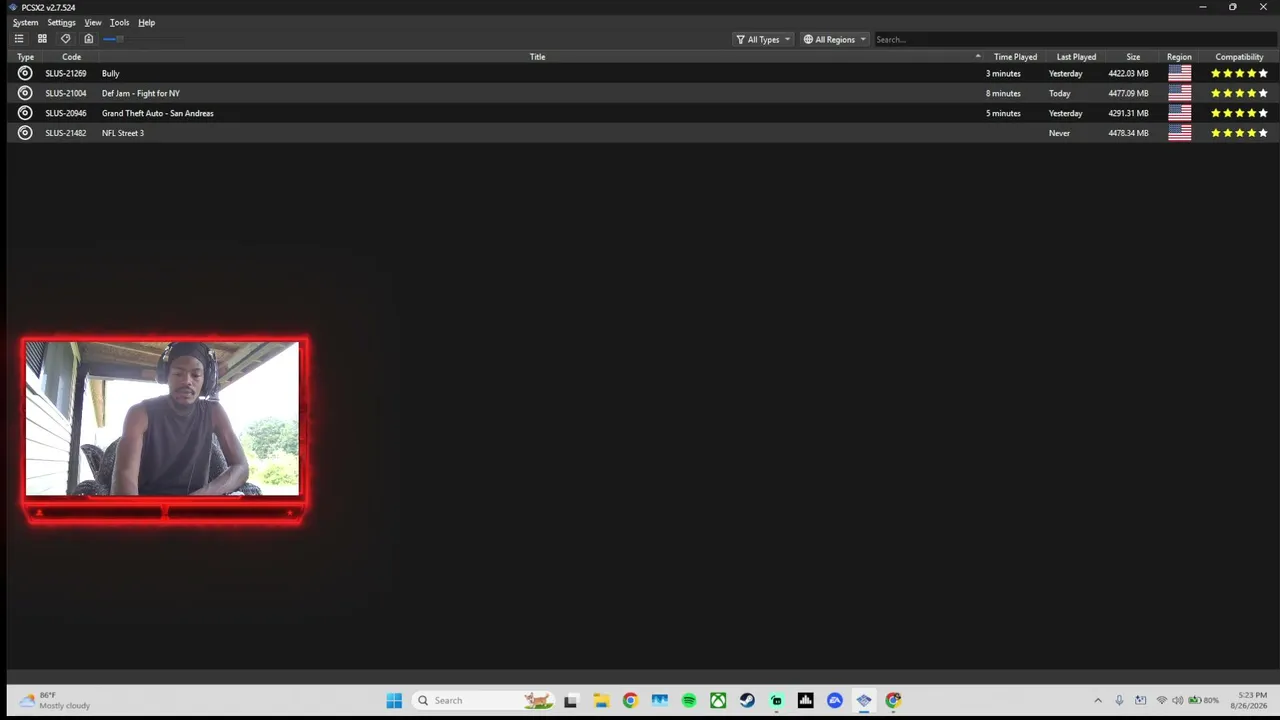Image resolution: width=1280 pixels, height=720 pixels.
Task: Click disc icon for Grand Theft Auto
Action: pos(25,113)
